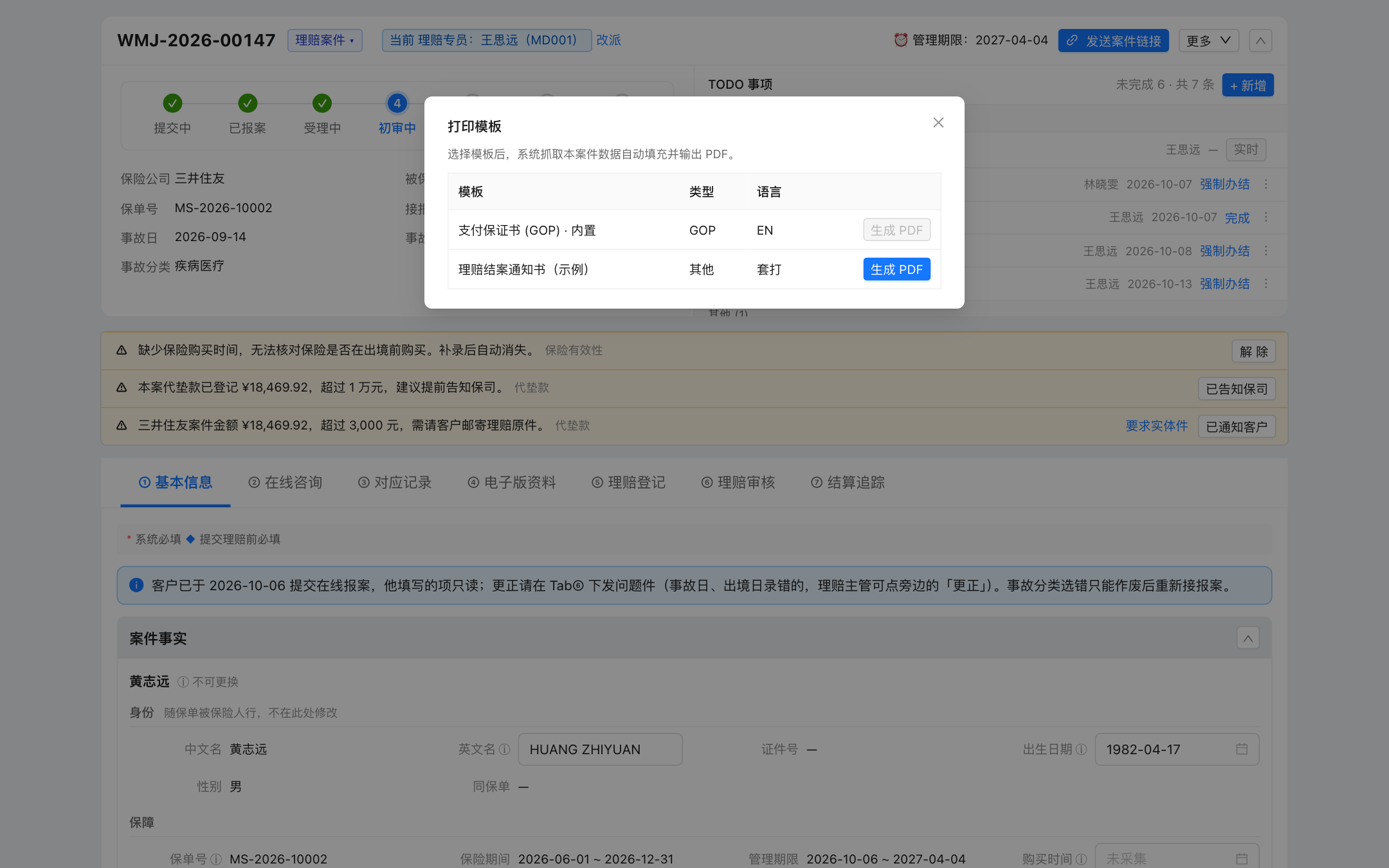Click the 英文名 input field
The width and height of the screenshot is (1389, 868).
tap(600, 750)
